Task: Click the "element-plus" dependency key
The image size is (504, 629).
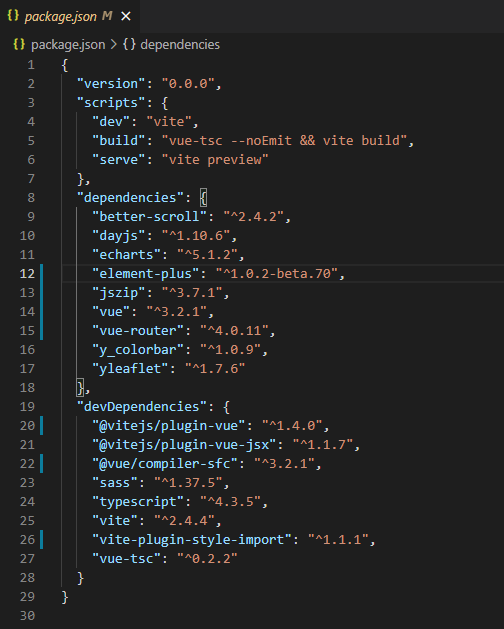Action: tap(146, 274)
